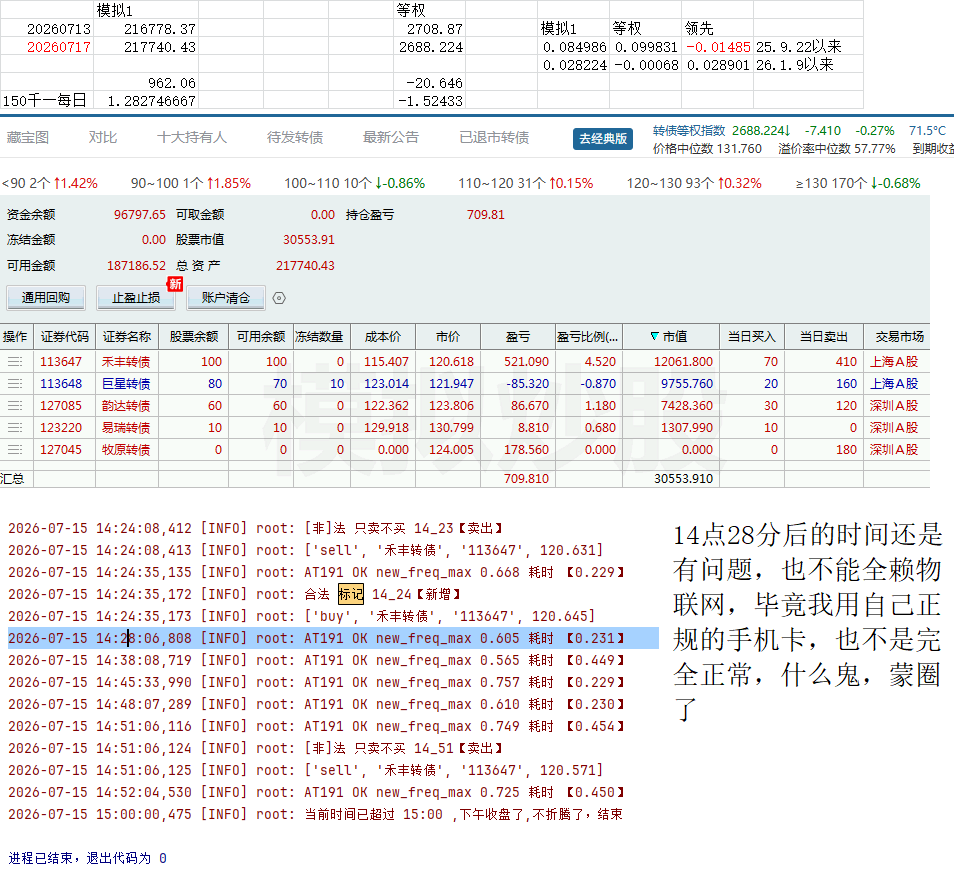Click the yellow 标记 tag in the log
Screen dimensions: 954x893
pos(351,594)
